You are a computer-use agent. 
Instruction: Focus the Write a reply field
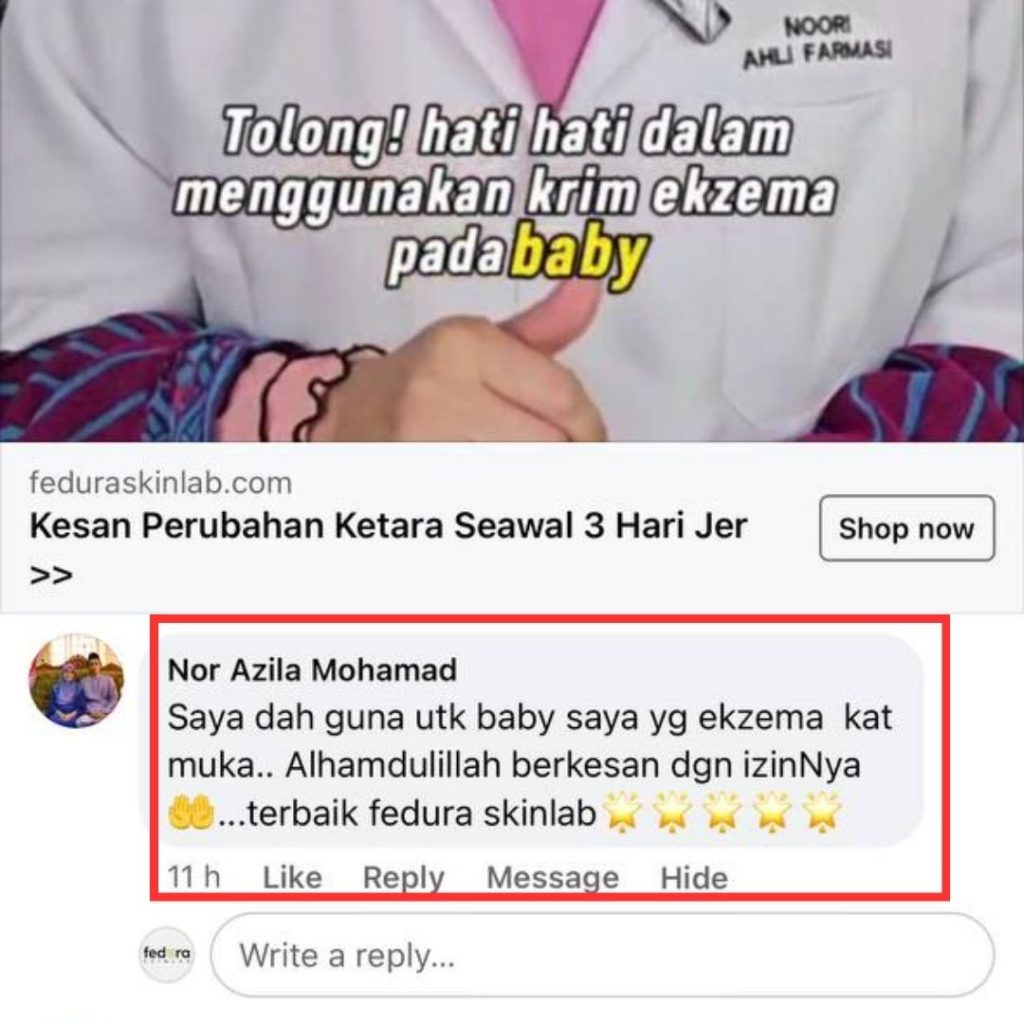click(x=602, y=955)
